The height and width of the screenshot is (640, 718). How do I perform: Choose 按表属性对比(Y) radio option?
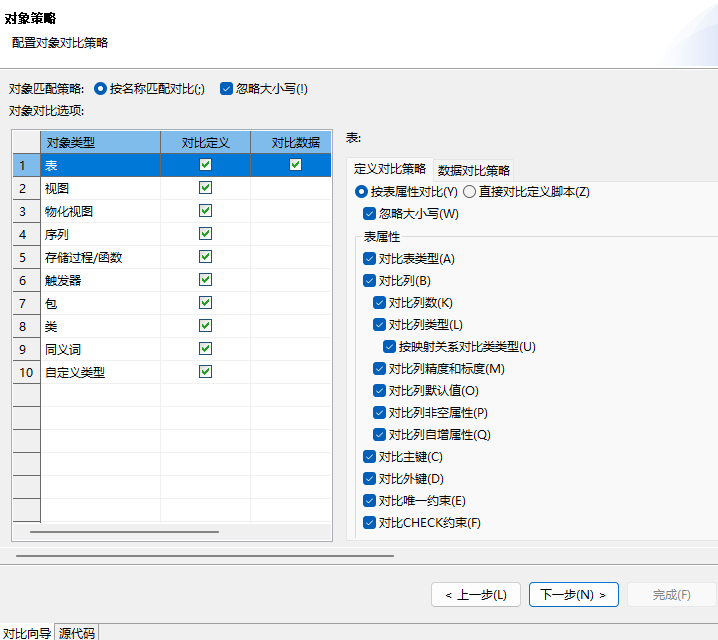[361, 192]
